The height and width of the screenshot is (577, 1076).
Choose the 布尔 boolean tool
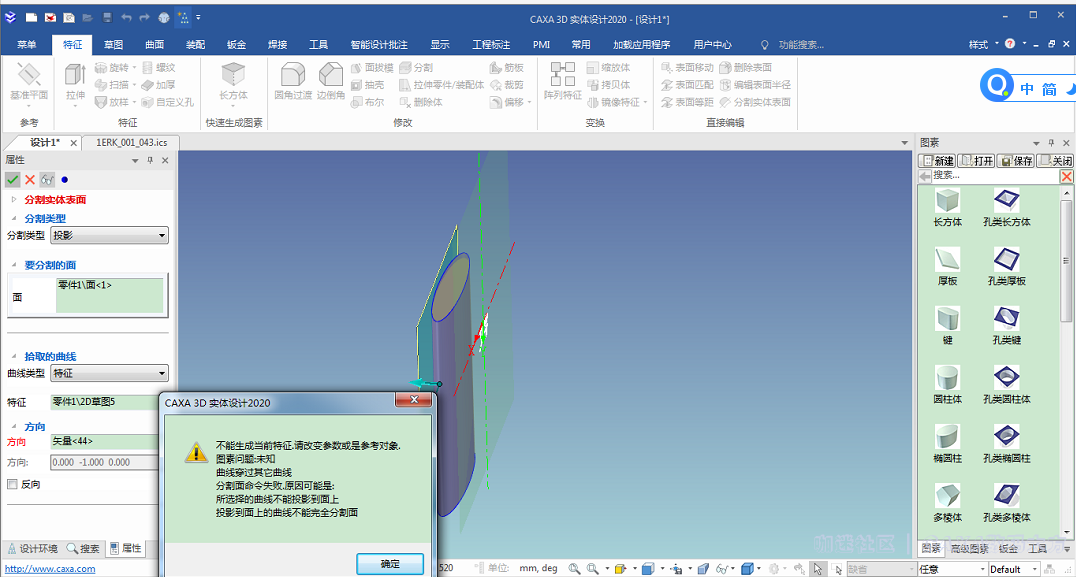(367, 102)
